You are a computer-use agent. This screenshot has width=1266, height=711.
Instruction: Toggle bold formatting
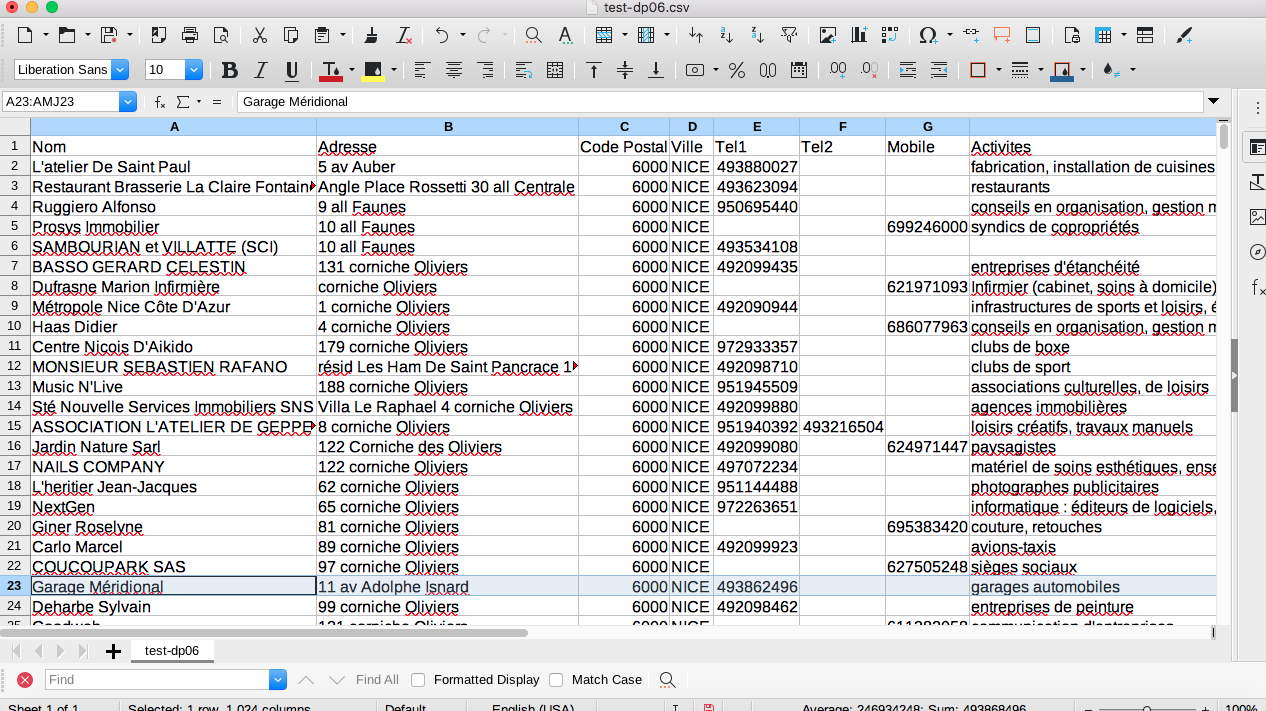pyautogui.click(x=230, y=70)
